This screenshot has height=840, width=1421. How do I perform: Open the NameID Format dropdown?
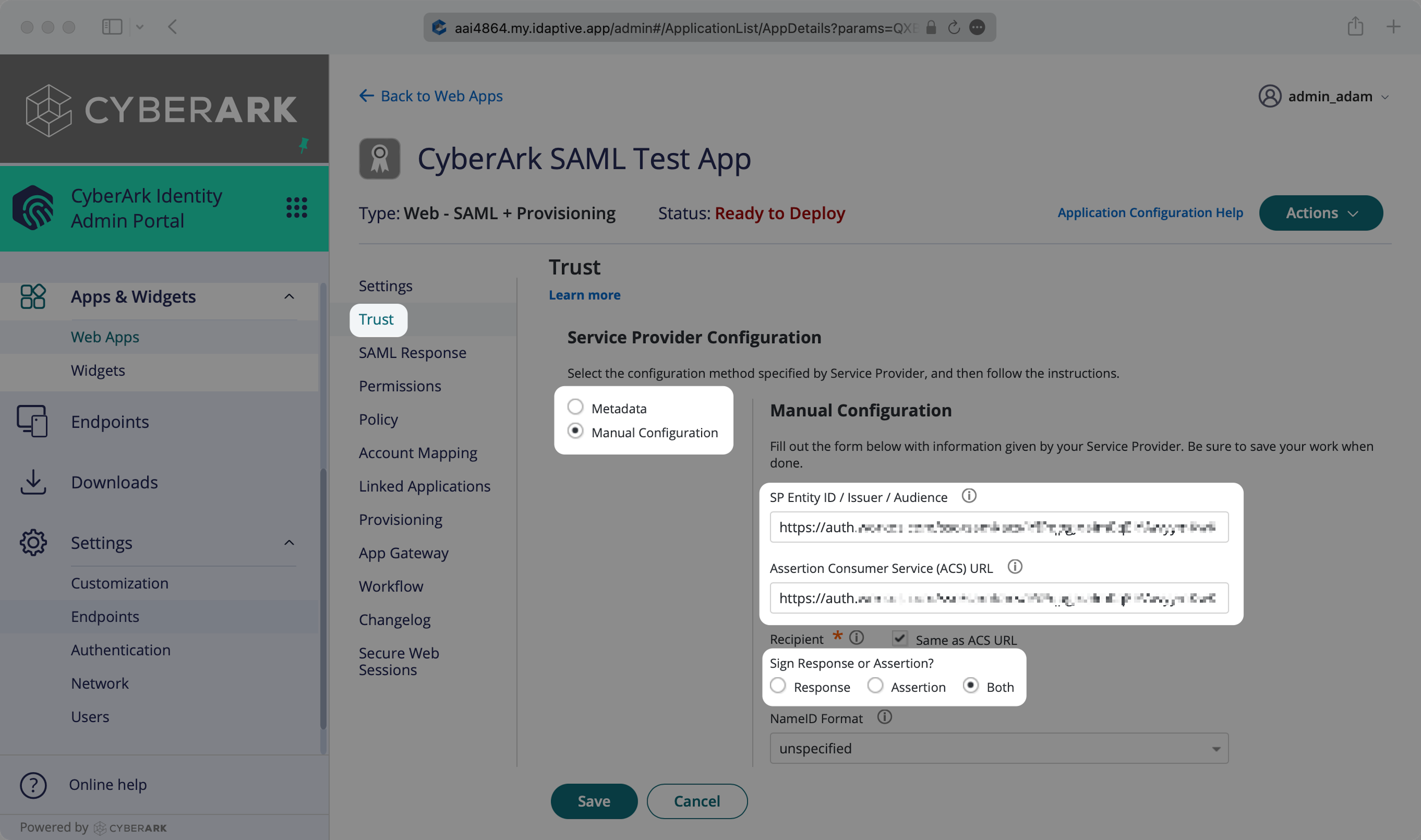click(x=998, y=748)
